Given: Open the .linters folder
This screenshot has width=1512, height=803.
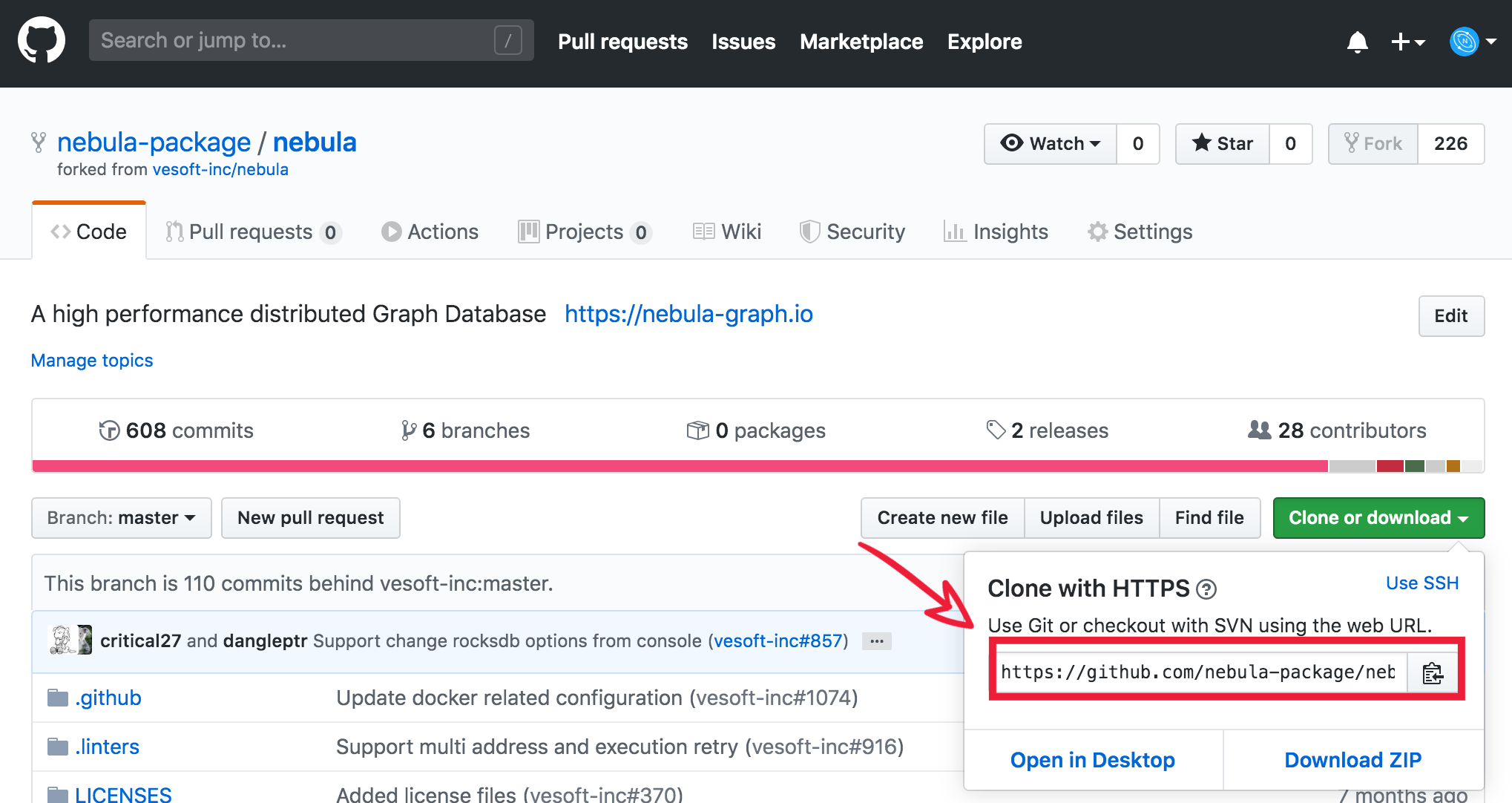Looking at the screenshot, I should pos(107,747).
